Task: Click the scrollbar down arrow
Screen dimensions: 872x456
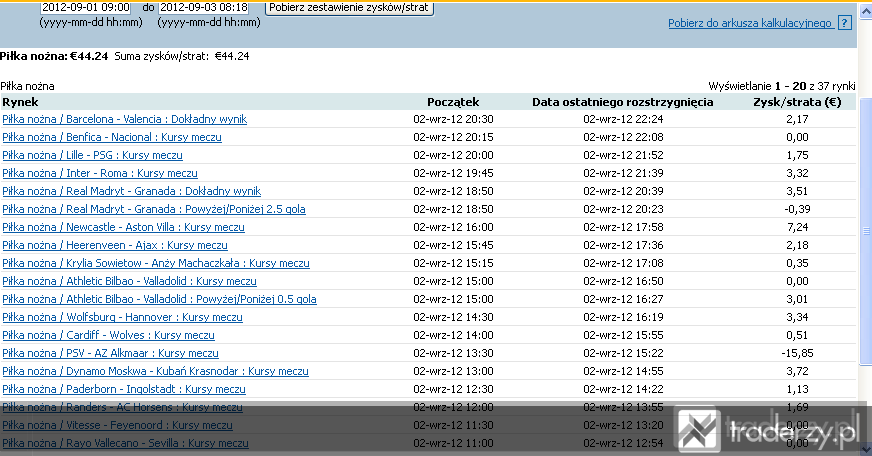Action: tap(866, 448)
